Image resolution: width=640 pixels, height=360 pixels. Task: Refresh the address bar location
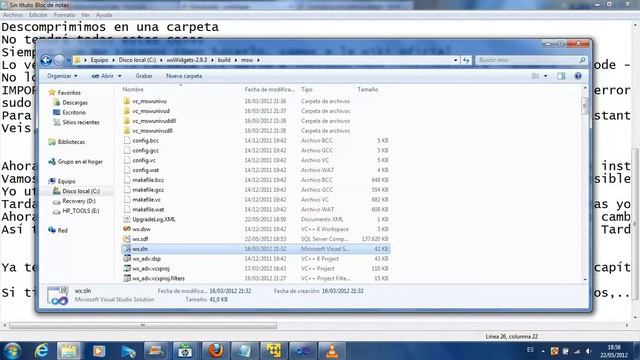(466, 60)
